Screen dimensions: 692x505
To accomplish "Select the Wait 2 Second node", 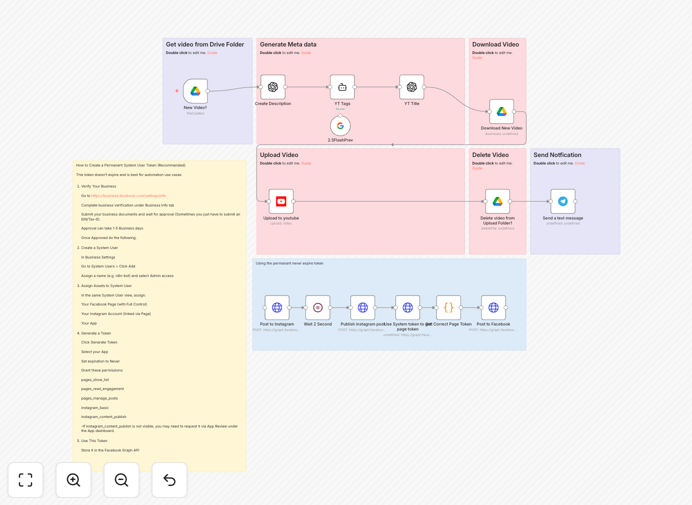I will click(x=318, y=308).
